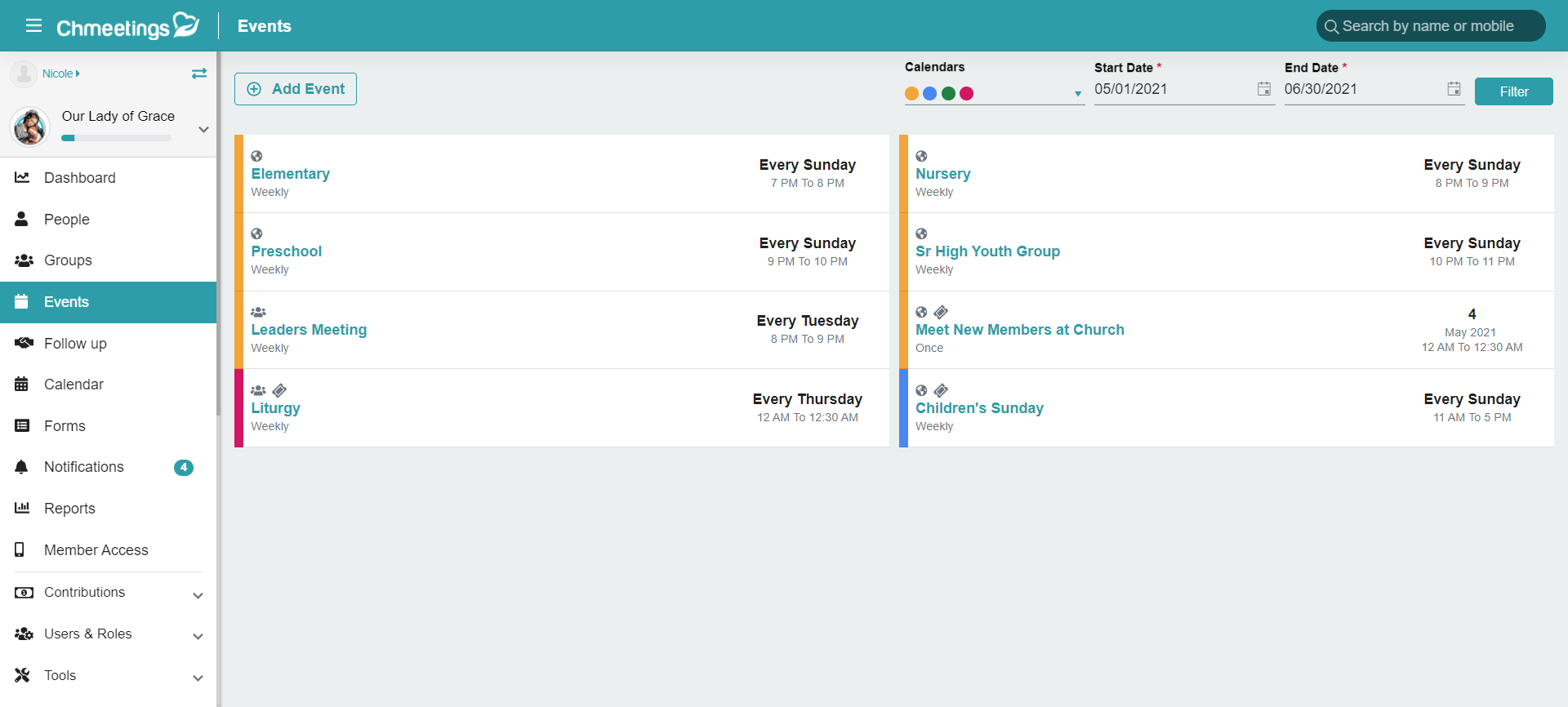1568x707 pixels.
Task: Open the Leaders Meeting event link
Action: [309, 330]
